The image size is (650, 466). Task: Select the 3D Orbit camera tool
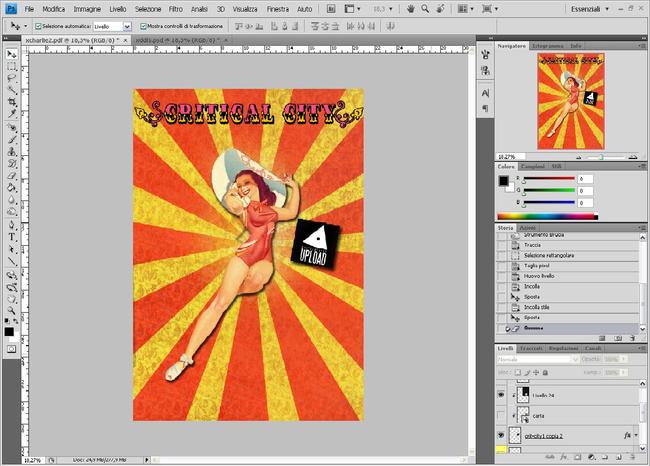[x=11, y=287]
